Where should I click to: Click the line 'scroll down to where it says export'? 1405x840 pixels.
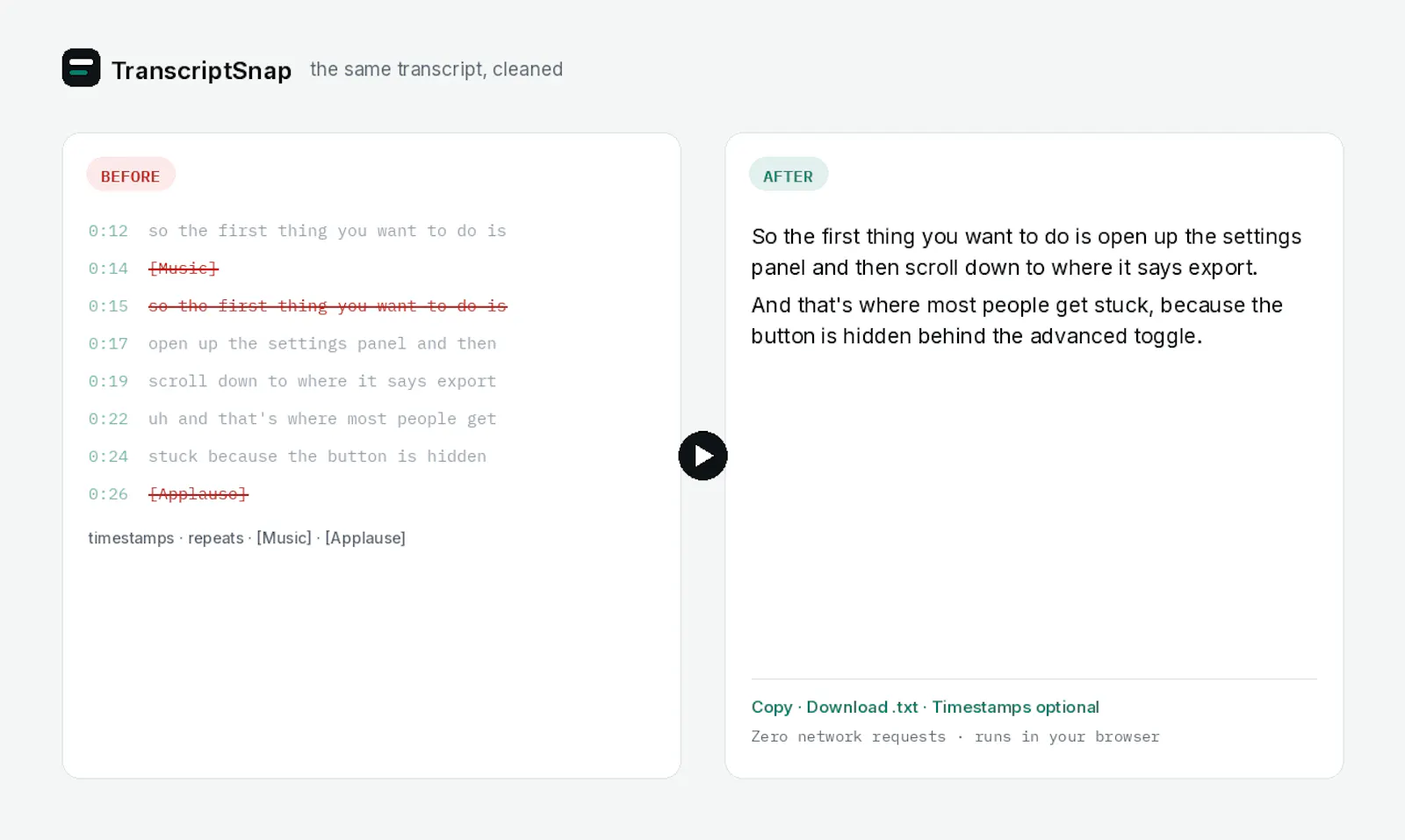click(x=322, y=381)
